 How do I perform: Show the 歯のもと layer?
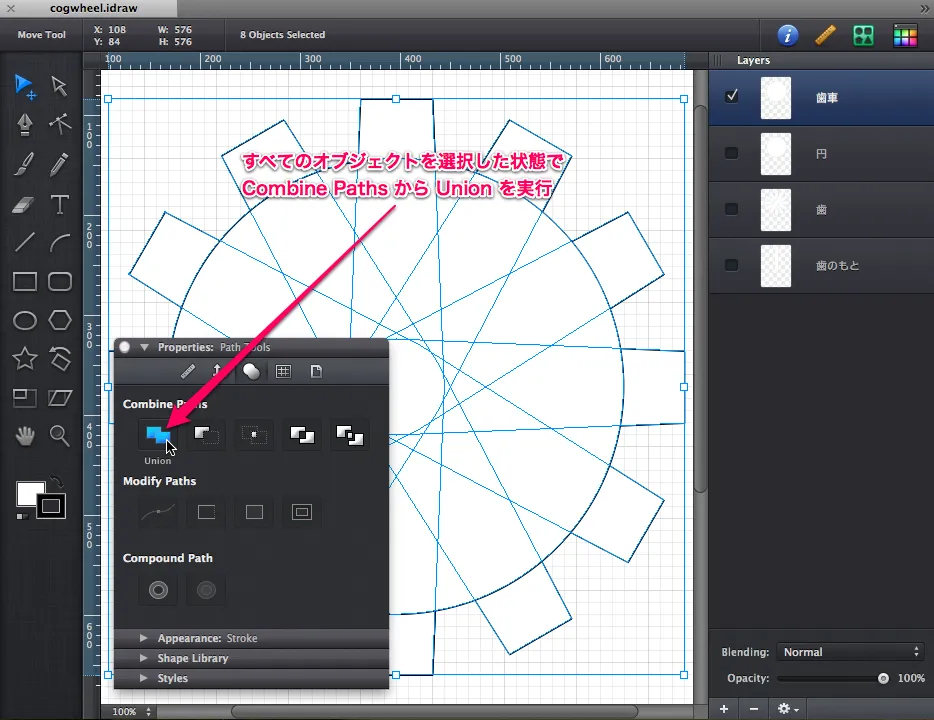click(x=732, y=265)
